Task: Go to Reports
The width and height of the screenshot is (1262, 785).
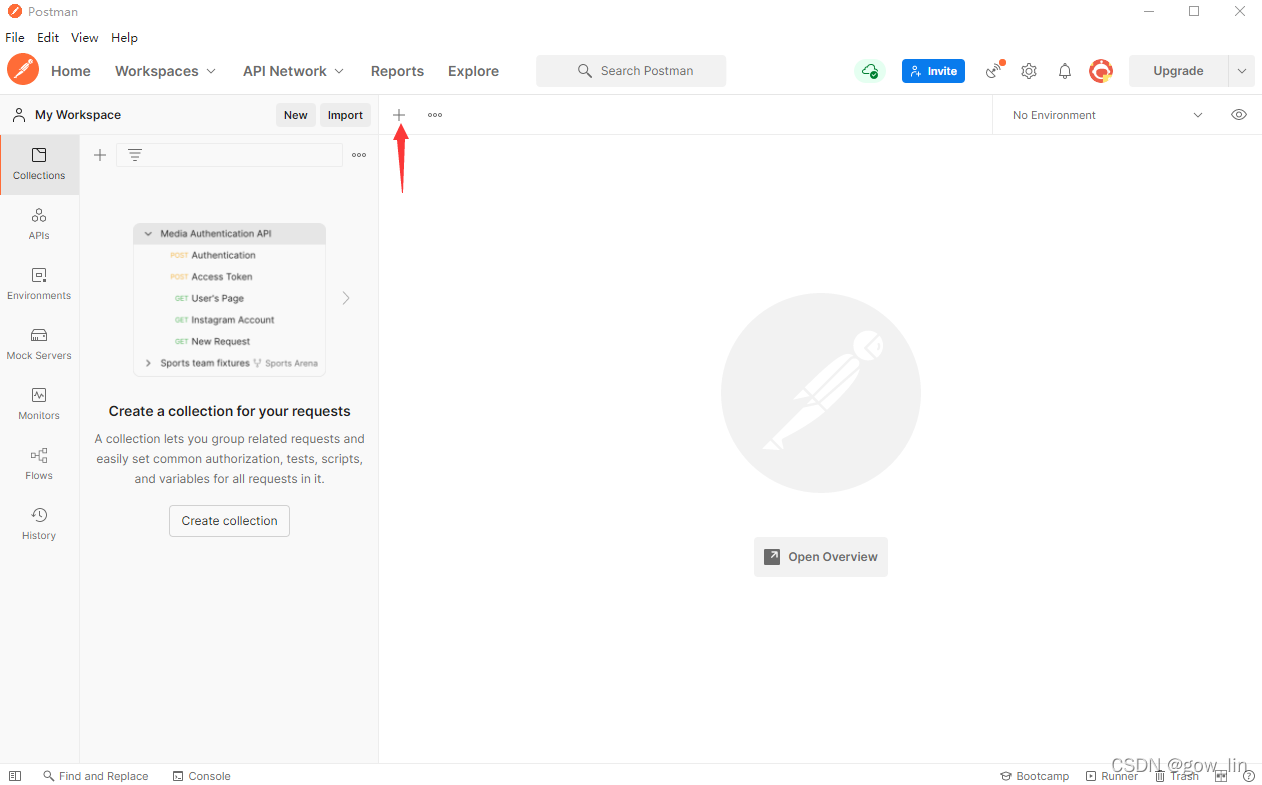Action: click(397, 71)
